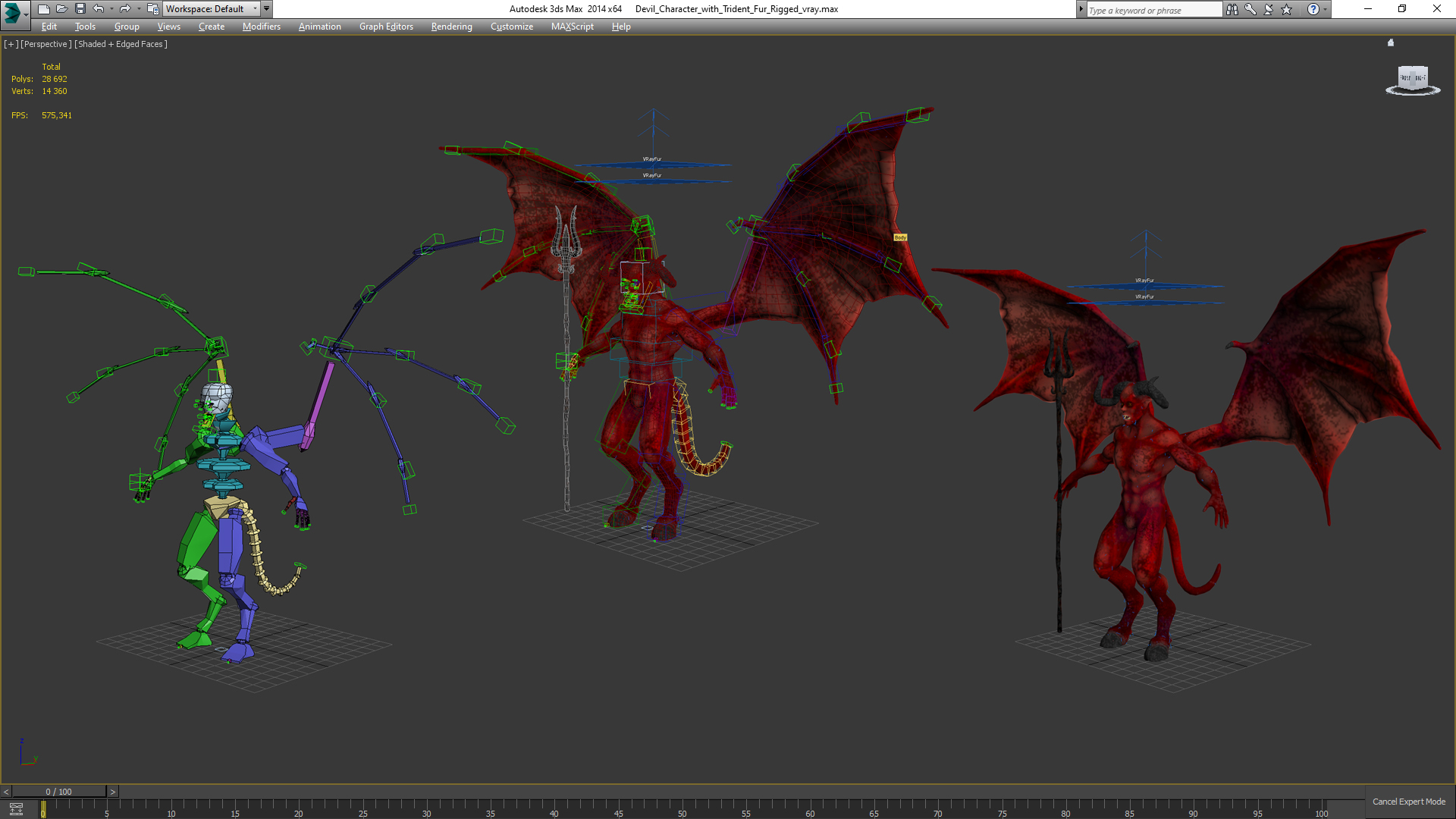Expand the InfoCenter search arrow

(x=1081, y=9)
